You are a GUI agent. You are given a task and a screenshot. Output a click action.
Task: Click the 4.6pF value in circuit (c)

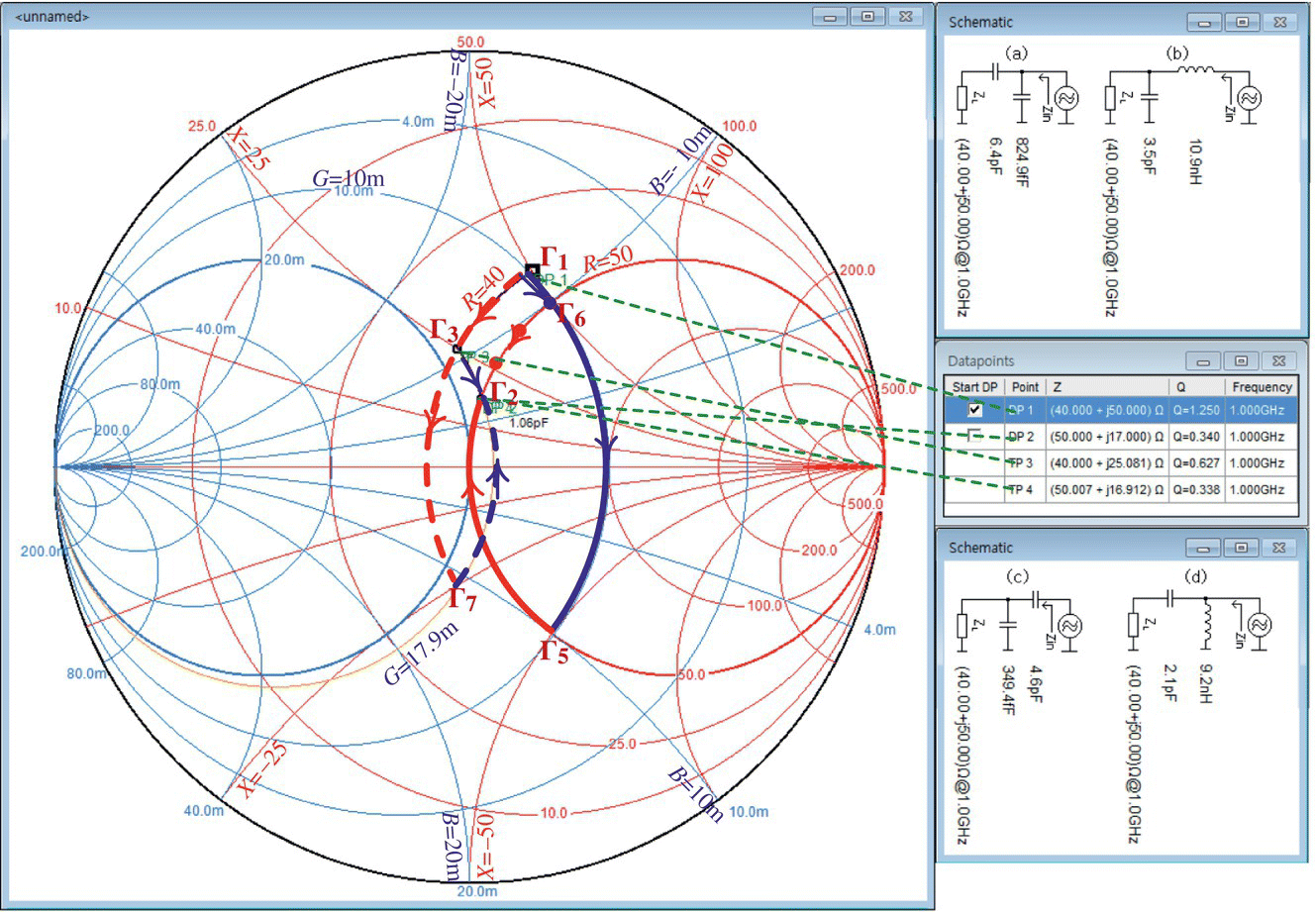[1036, 684]
